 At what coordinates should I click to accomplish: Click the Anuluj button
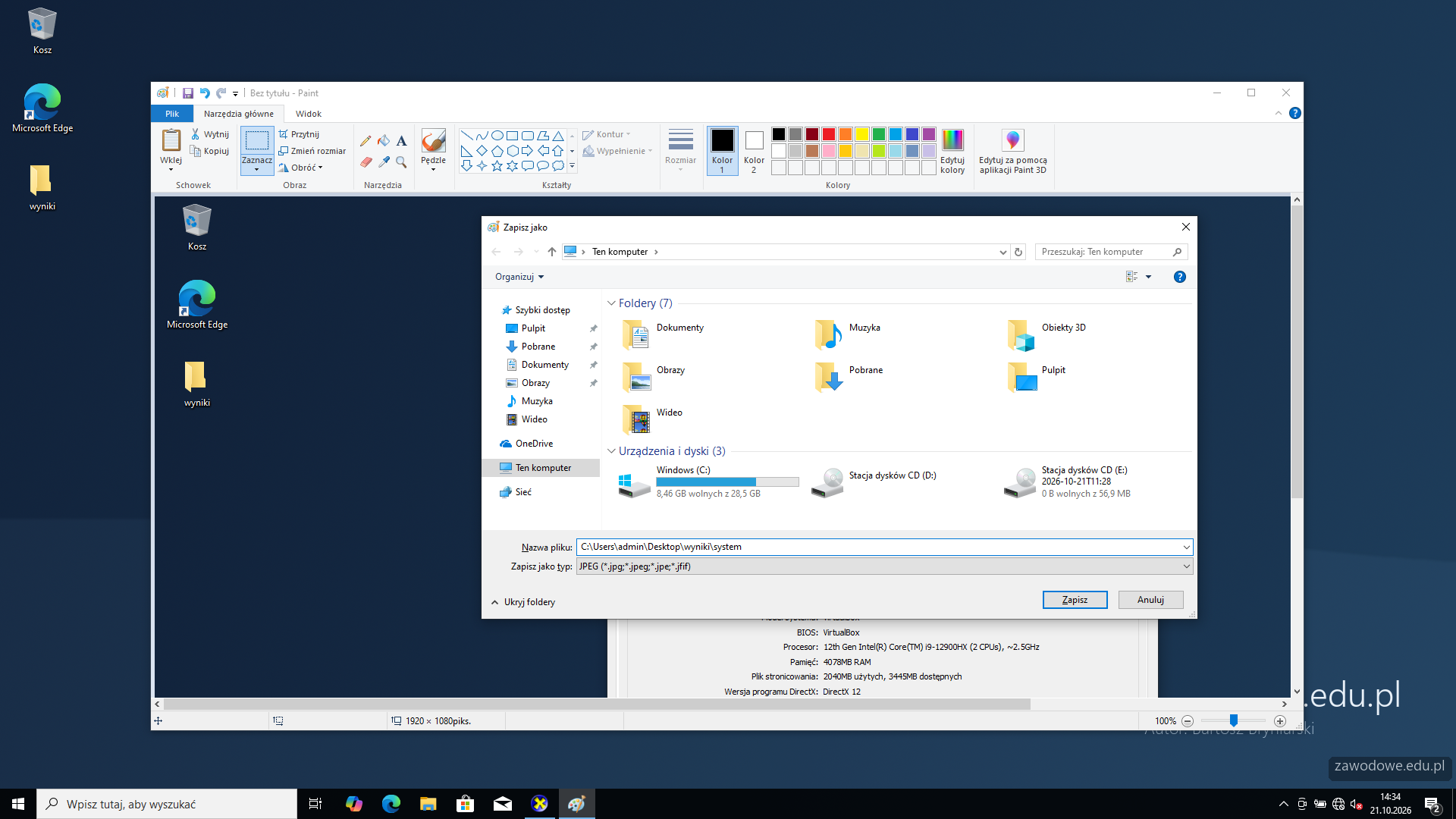click(1150, 600)
